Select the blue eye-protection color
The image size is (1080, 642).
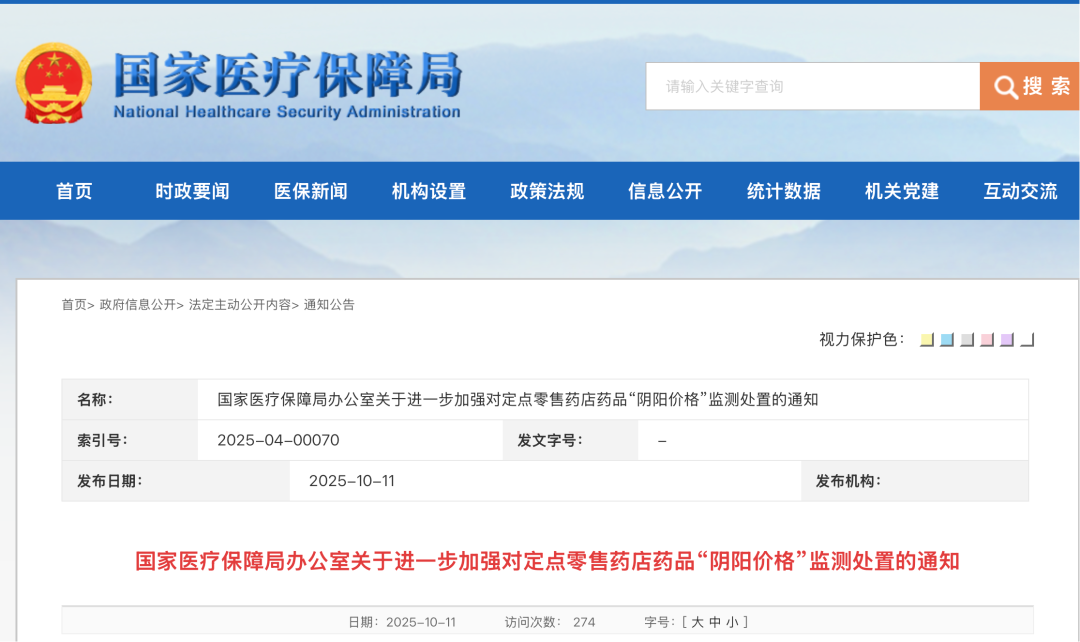click(x=946, y=340)
